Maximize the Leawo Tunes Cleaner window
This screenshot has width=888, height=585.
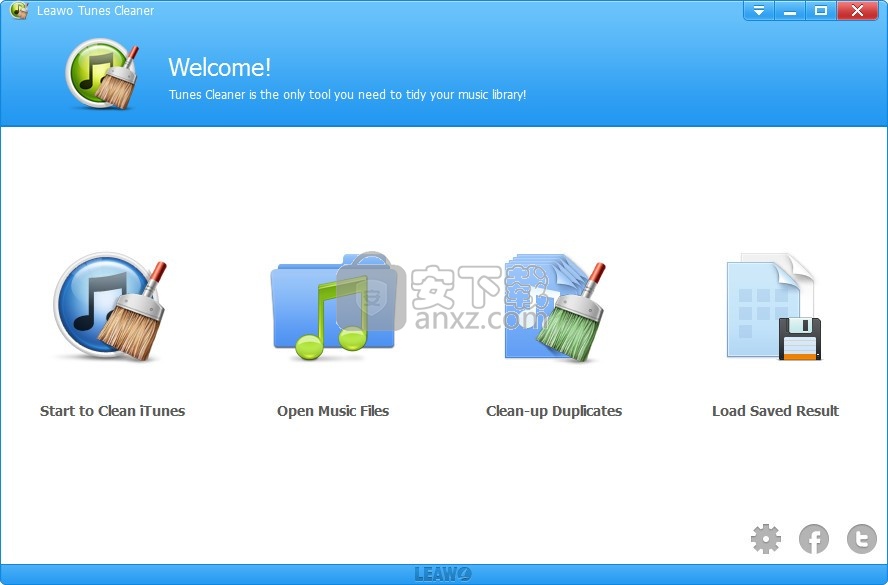pos(821,11)
